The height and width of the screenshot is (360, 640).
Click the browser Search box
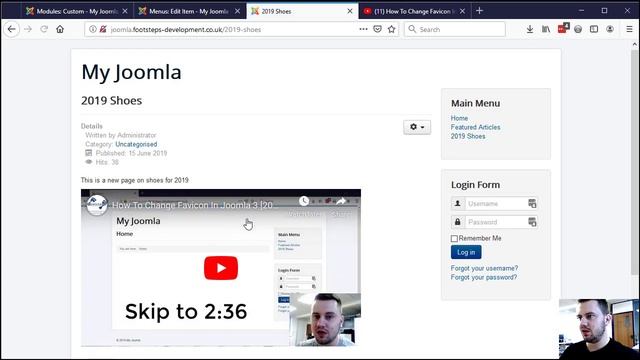455,29
